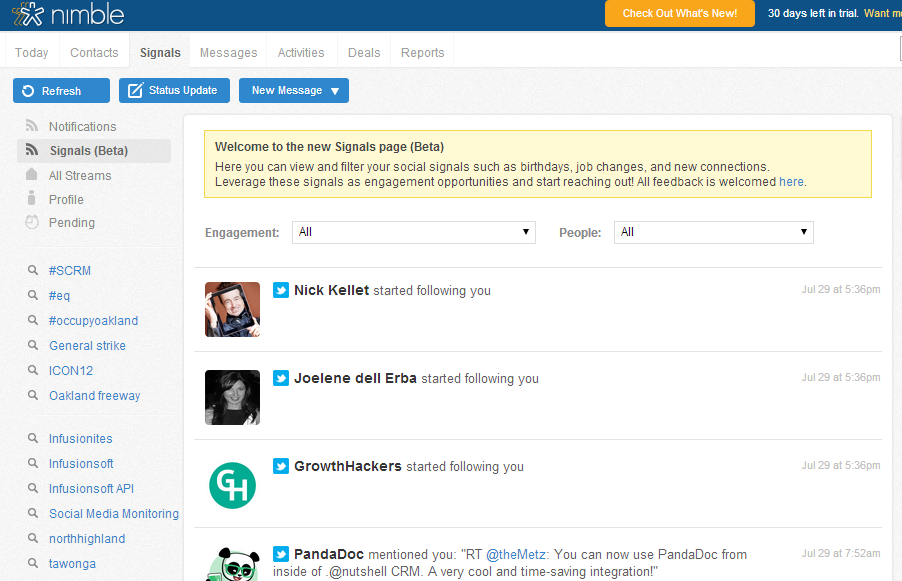Click the person icon beside Profile
Screen dimensions: 902x581
32,198
